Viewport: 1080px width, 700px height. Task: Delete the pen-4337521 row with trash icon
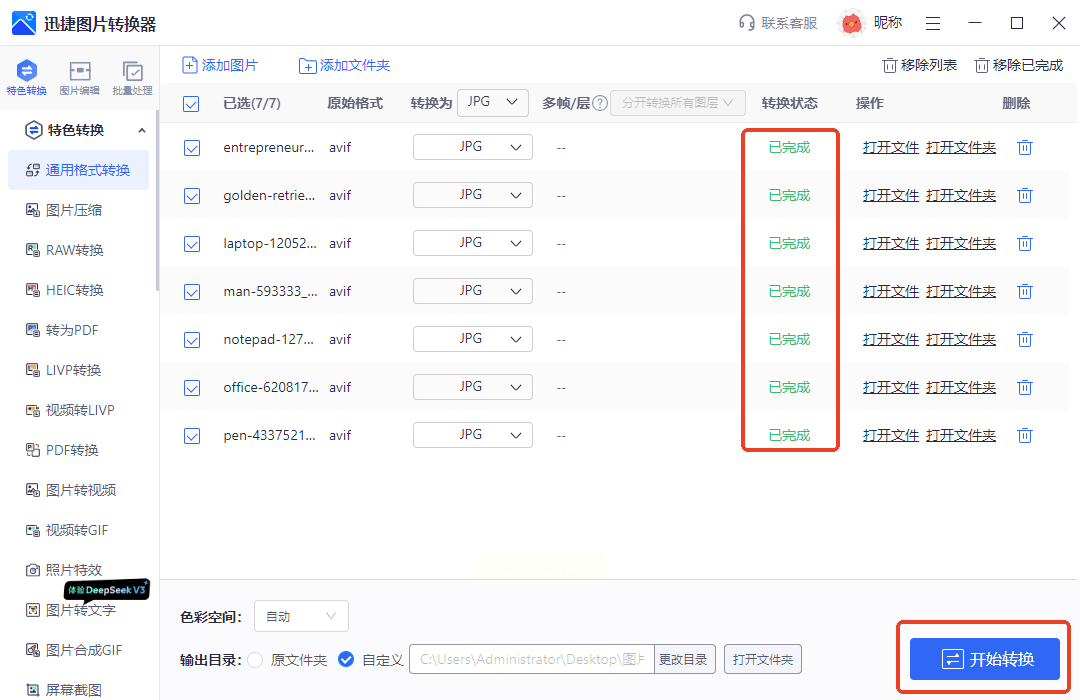click(1025, 435)
